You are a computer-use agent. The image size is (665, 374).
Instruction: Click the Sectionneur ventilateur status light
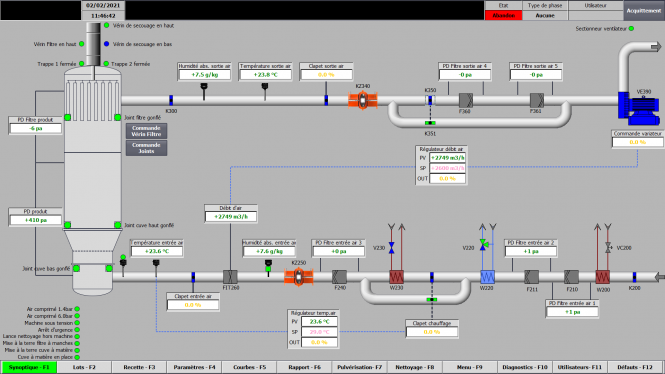[x=631, y=28]
